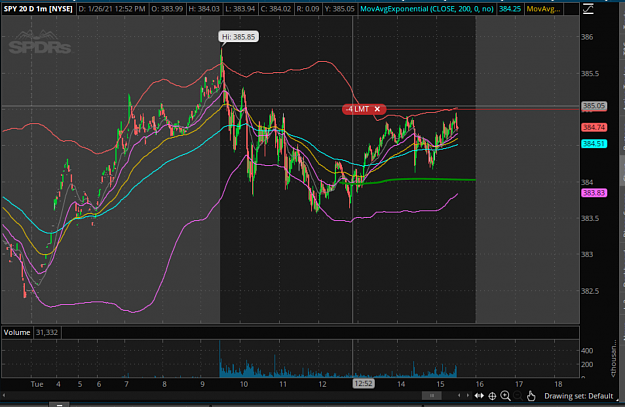Click the O: 383.99 open value
The image size is (625, 407).
click(167, 9)
